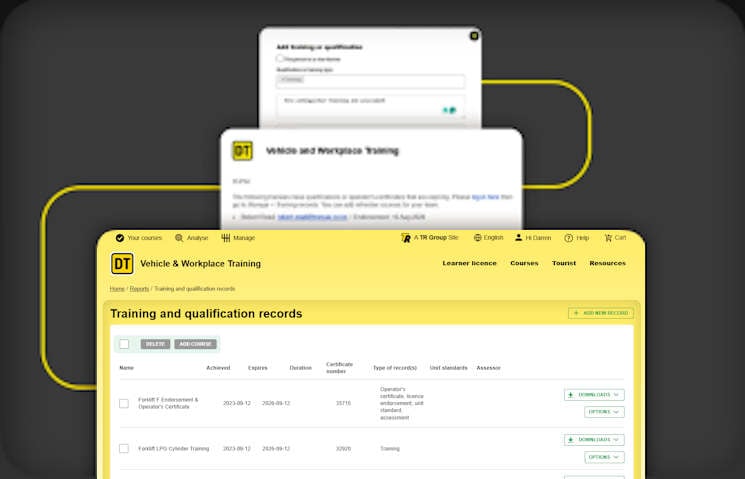The width and height of the screenshot is (745, 479).
Task: Close the Add training or qualification dialog
Action: tap(474, 36)
